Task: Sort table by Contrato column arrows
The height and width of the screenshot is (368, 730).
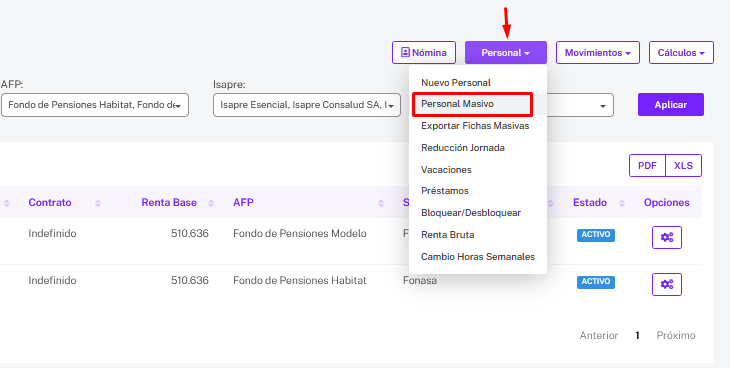Action: [x=98, y=203]
